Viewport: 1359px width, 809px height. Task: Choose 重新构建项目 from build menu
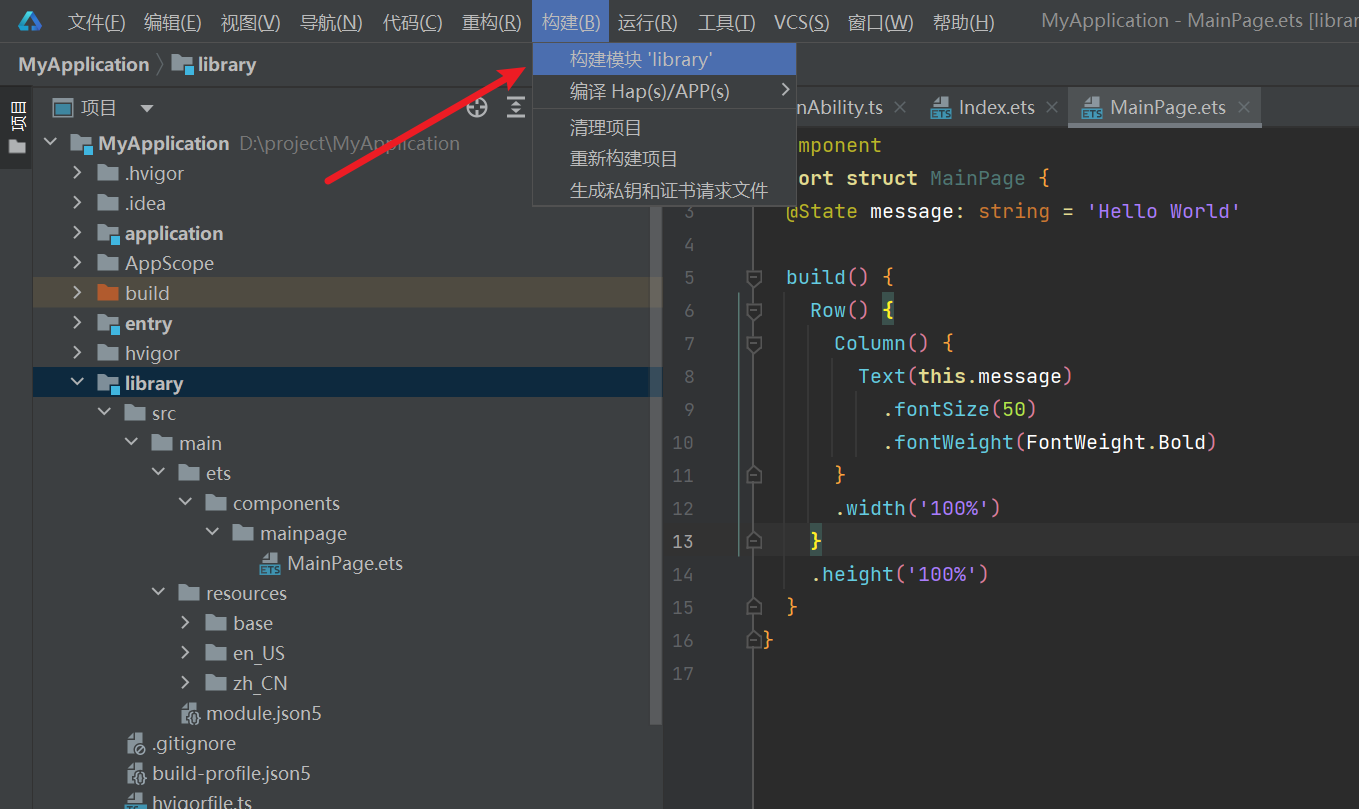tap(664, 159)
